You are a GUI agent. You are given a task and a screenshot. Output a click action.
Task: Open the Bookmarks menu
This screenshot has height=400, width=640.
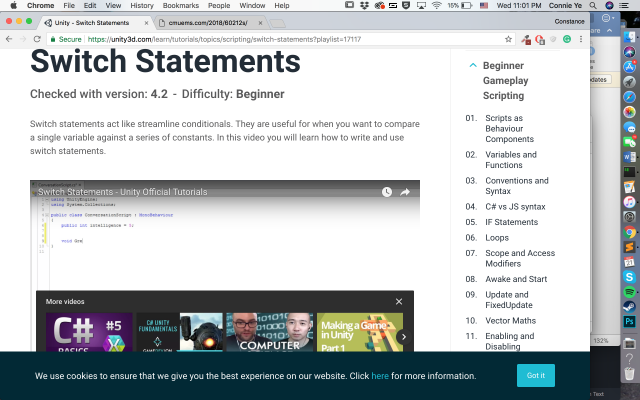(x=180, y=5)
